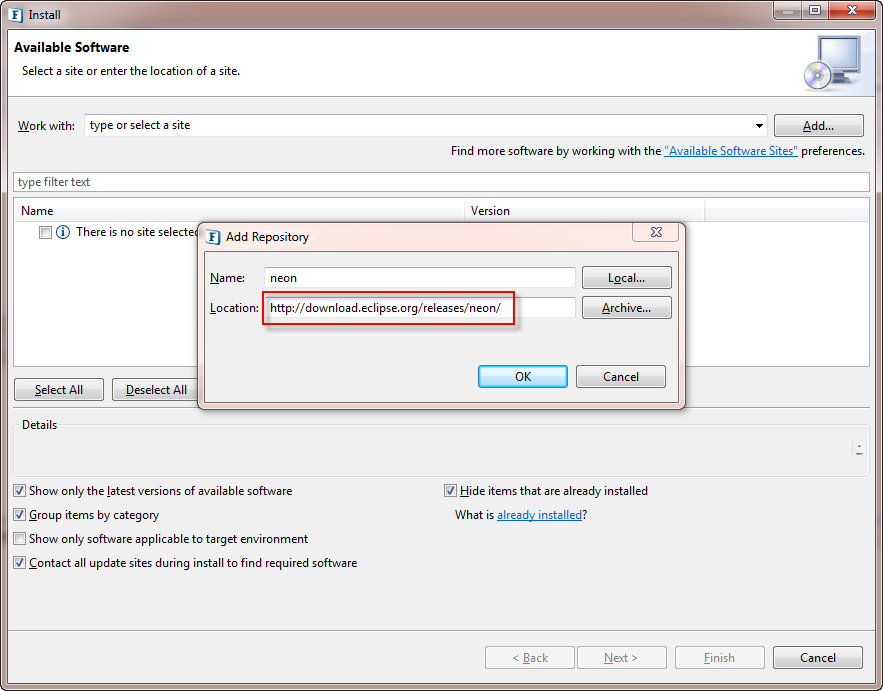Uncheck 'Group items by category'
The image size is (883, 691).
pos(20,515)
